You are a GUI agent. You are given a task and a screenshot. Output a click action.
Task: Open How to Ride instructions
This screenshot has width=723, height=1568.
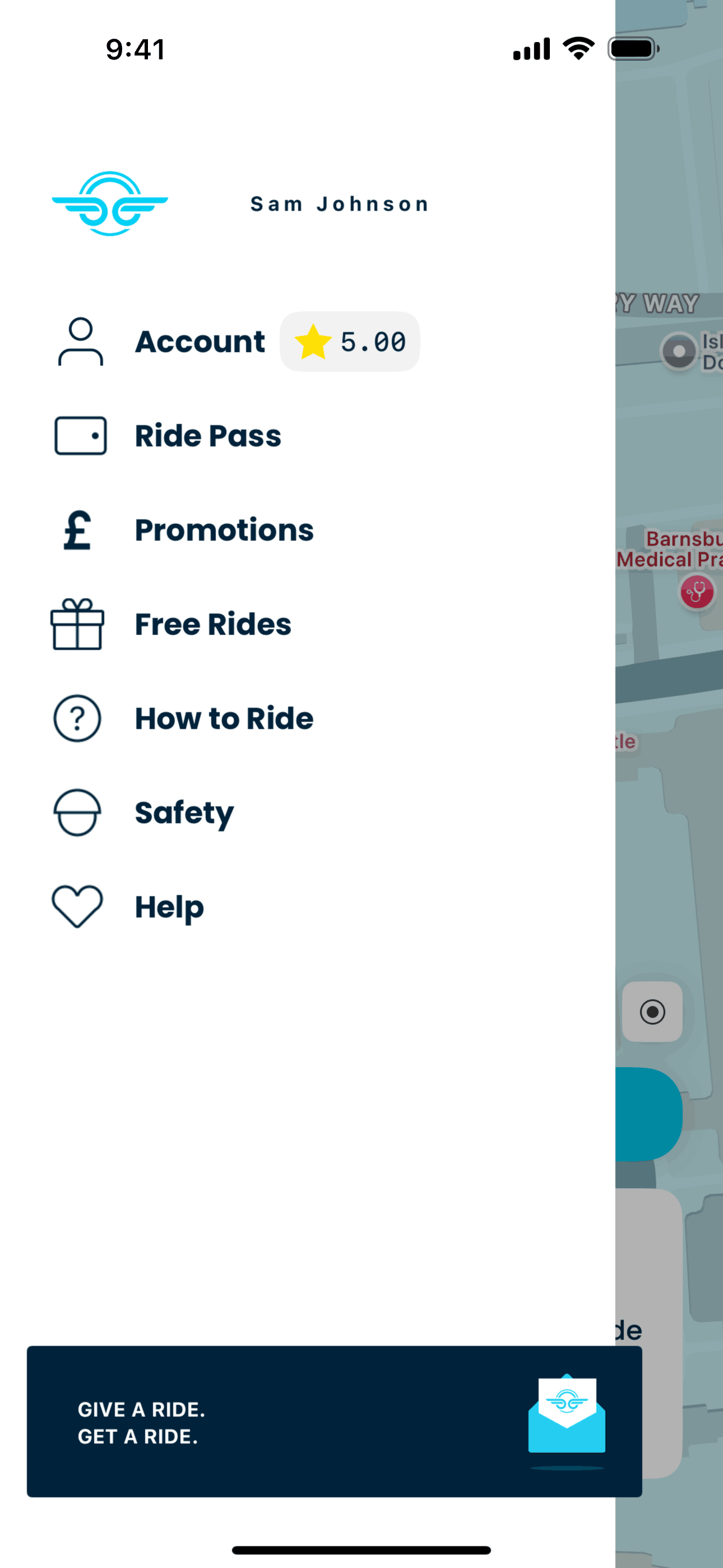pos(224,719)
